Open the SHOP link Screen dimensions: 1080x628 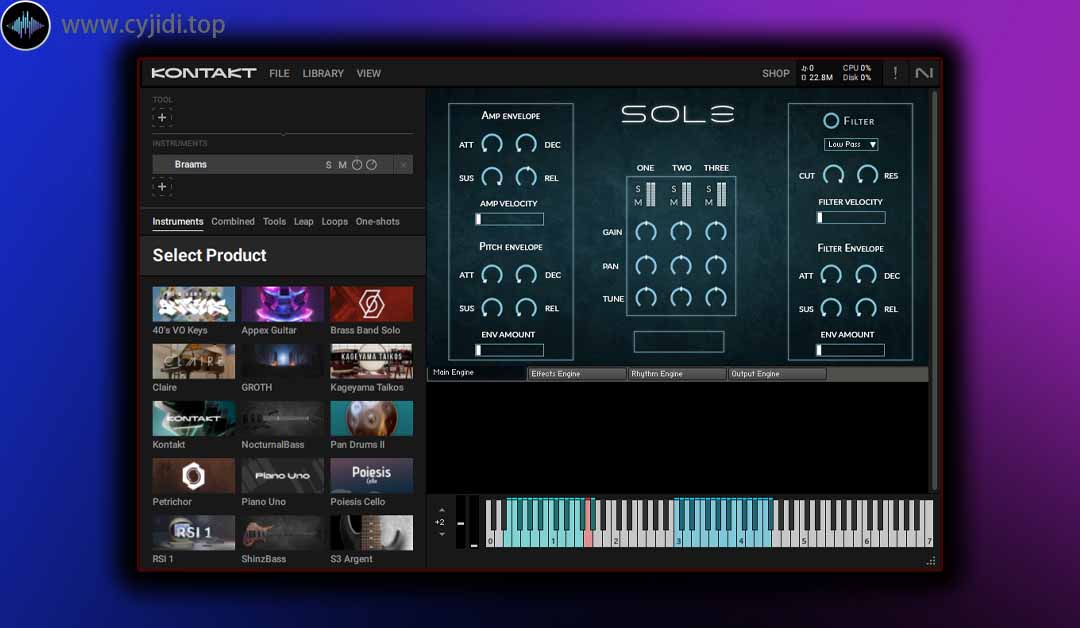point(776,74)
